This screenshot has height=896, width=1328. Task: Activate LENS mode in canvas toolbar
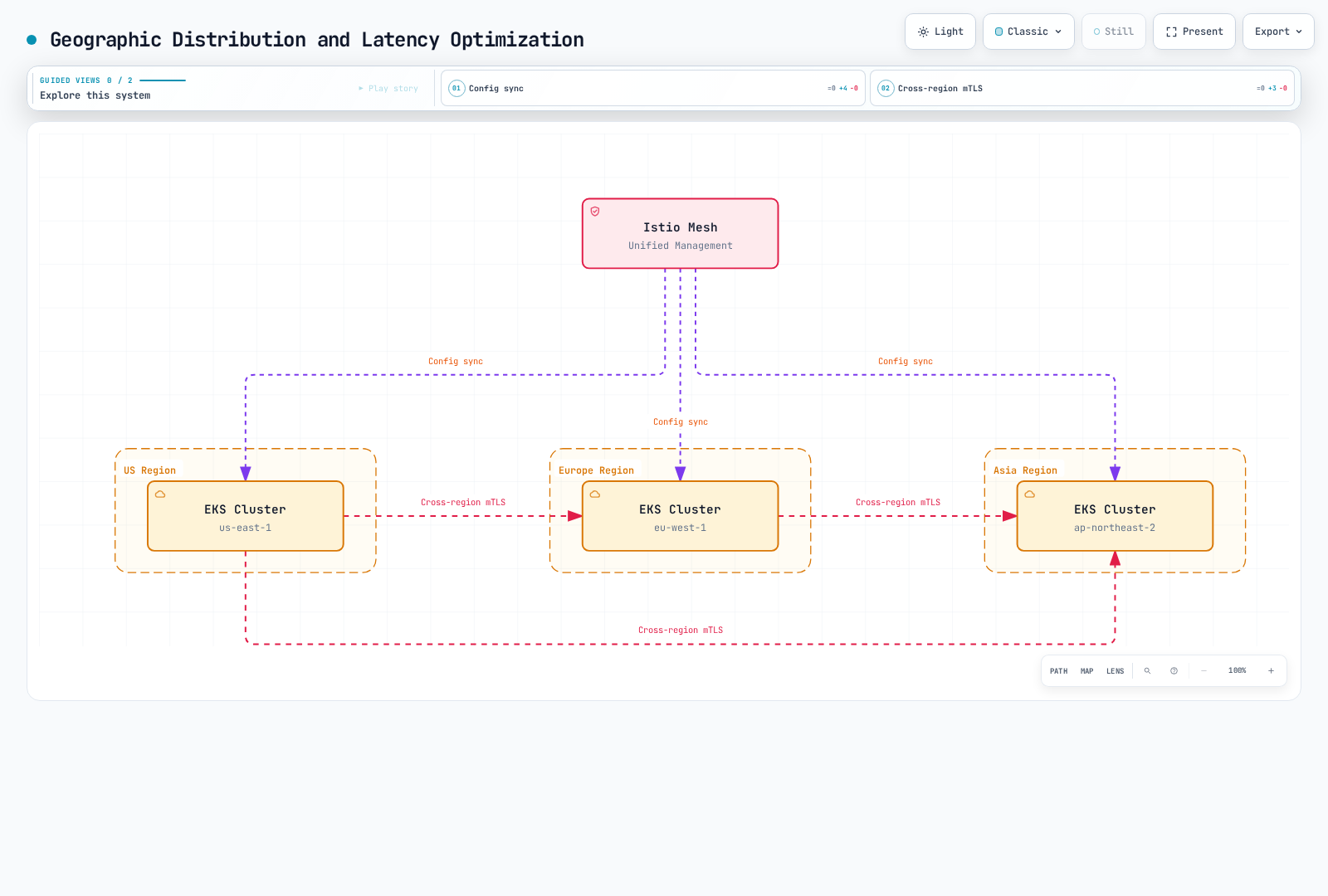[1115, 671]
